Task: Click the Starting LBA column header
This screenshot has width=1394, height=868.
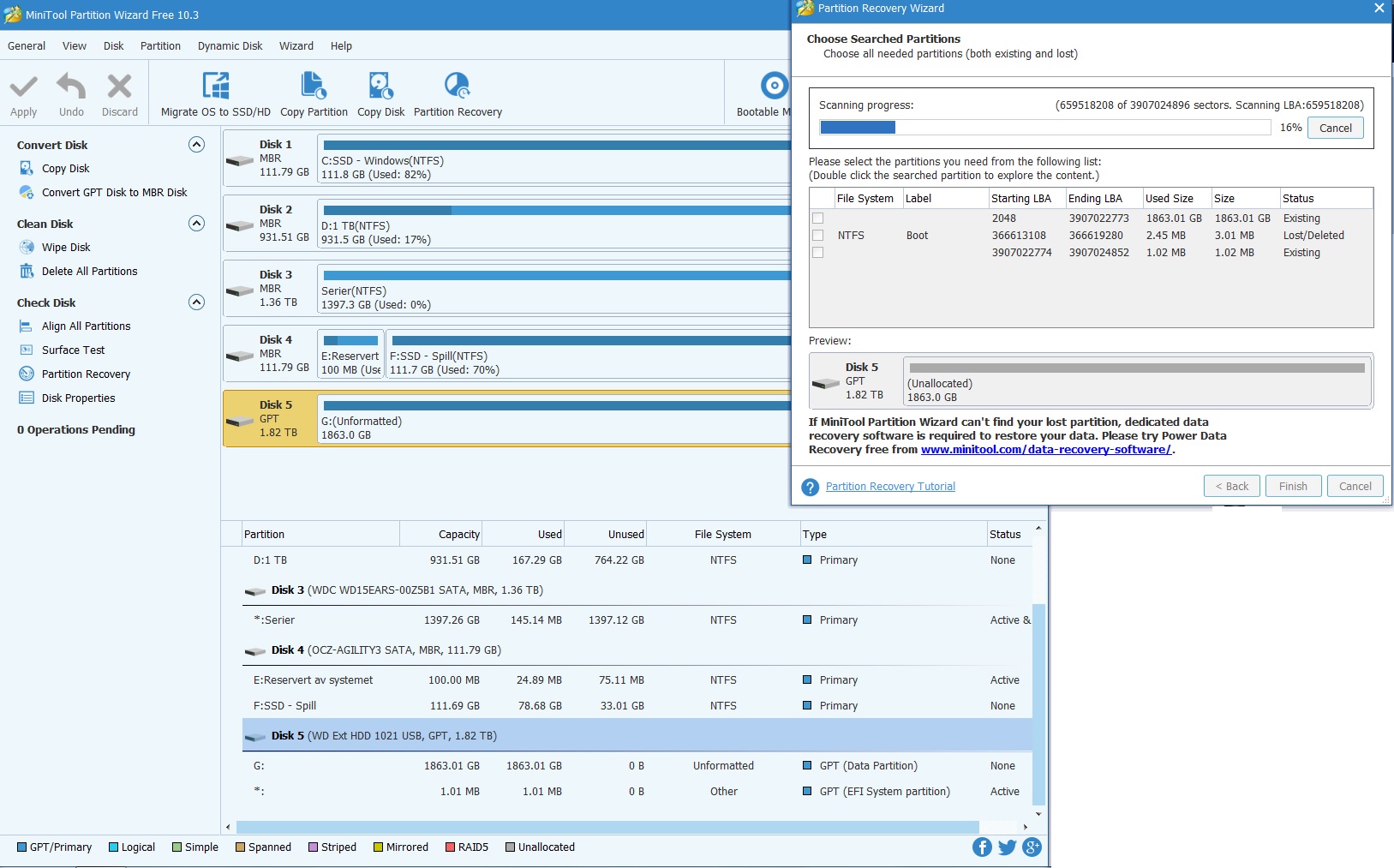Action: 1026,199
